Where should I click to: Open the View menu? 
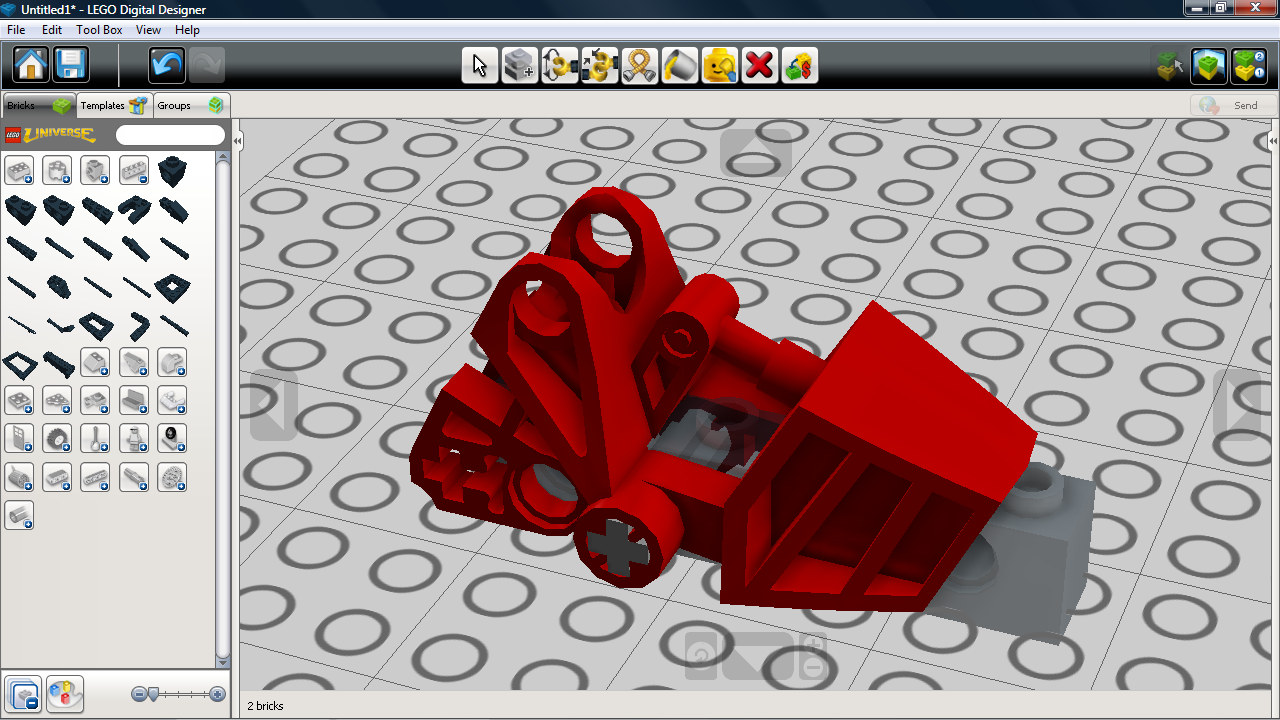pyautogui.click(x=148, y=30)
